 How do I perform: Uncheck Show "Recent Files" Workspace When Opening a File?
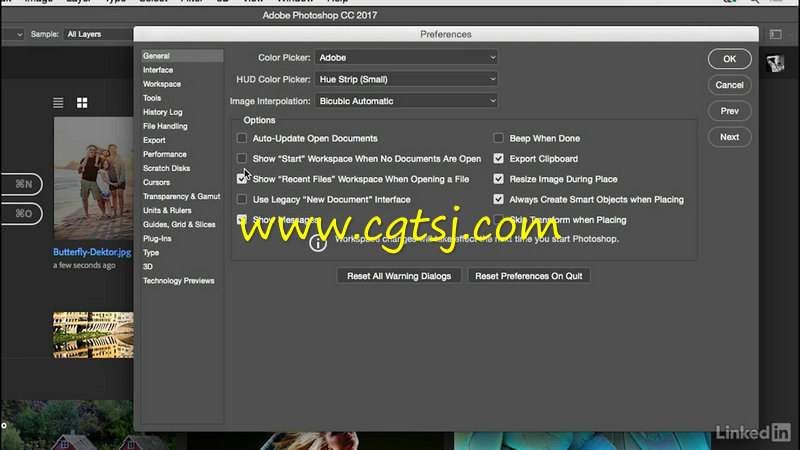242,179
